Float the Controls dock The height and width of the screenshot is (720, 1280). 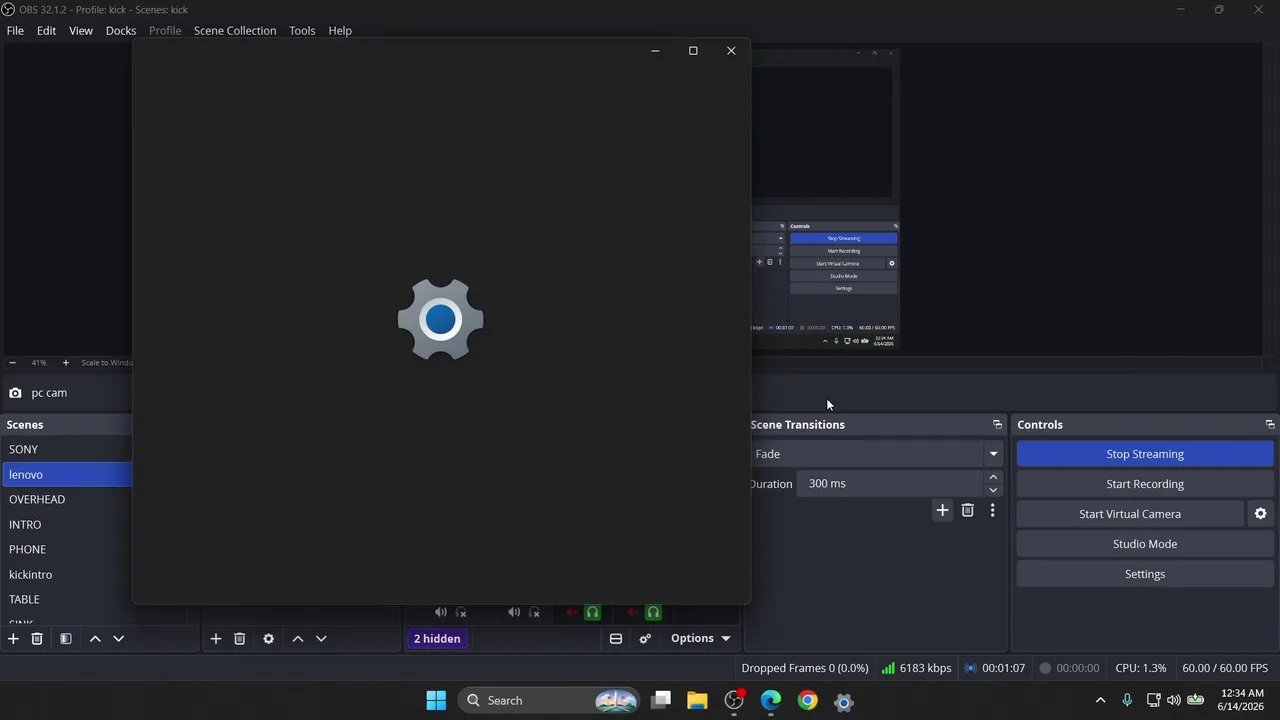pos(1270,425)
